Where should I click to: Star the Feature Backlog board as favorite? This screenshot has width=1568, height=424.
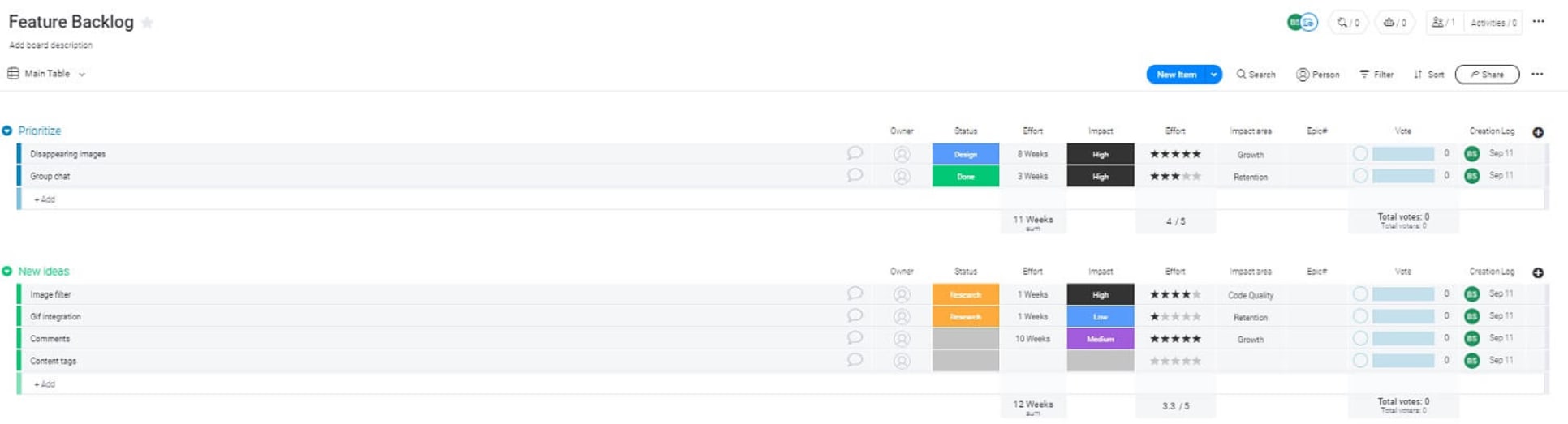[147, 23]
